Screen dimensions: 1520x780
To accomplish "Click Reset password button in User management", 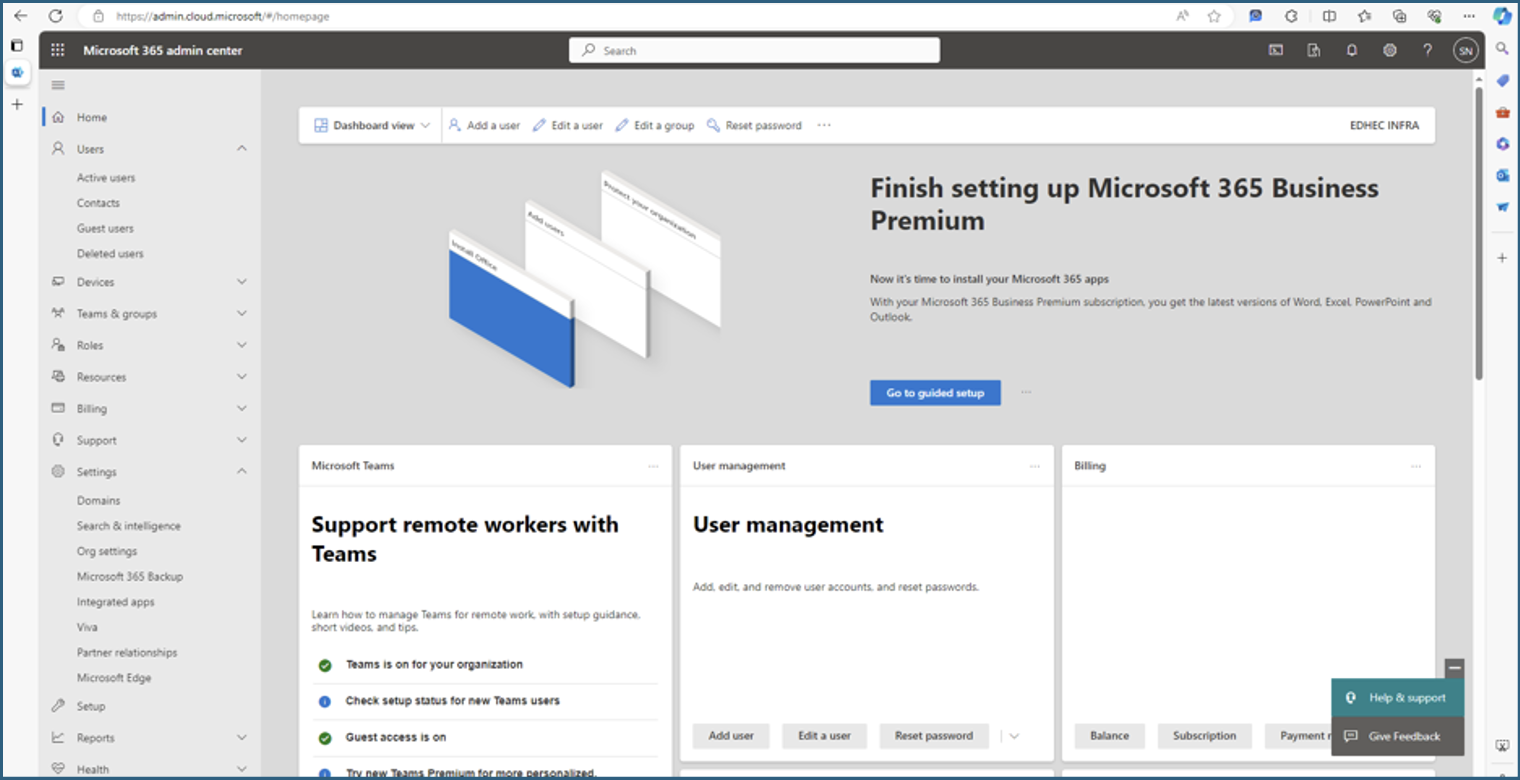I will click(x=933, y=736).
